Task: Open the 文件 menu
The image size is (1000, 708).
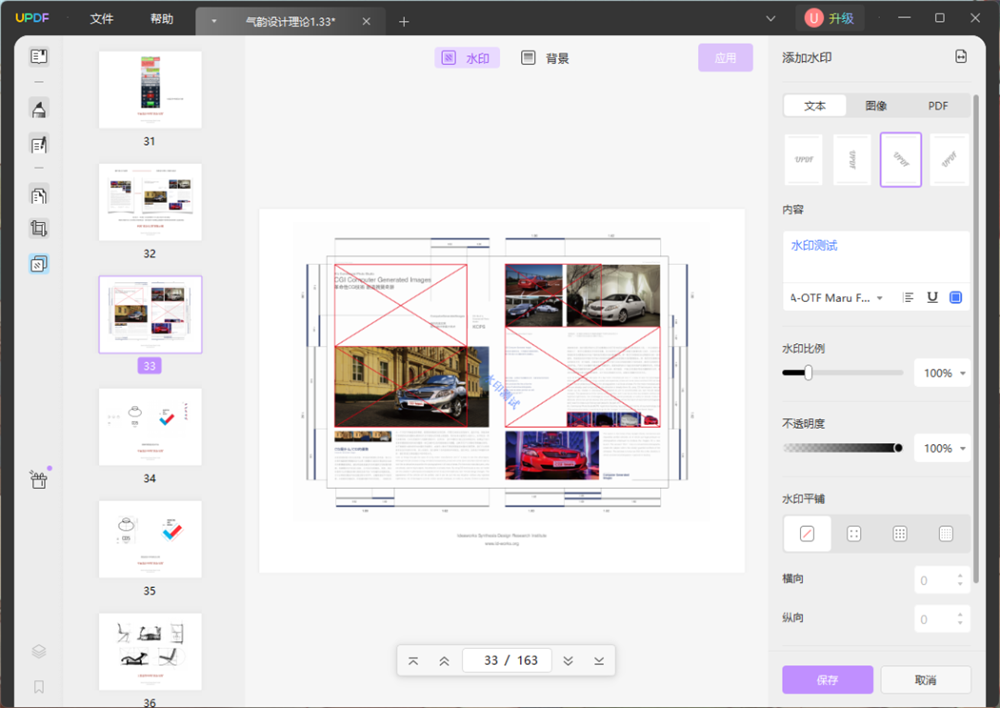Action: 101,19
